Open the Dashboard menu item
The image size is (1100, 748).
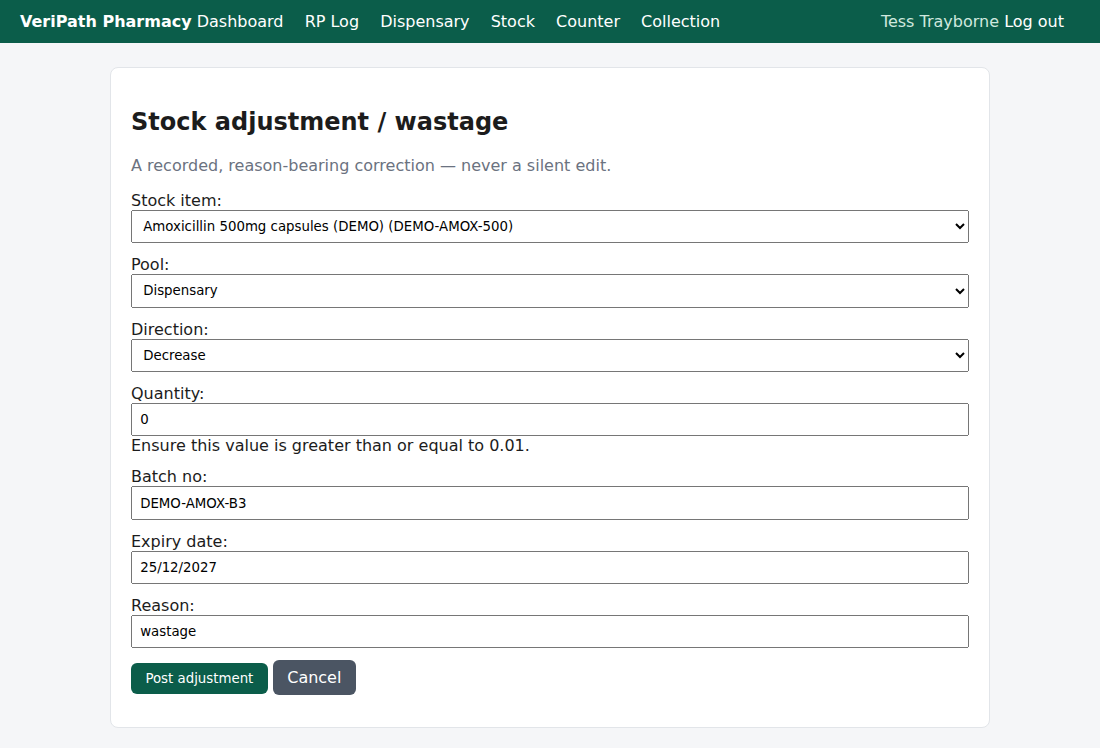240,21
